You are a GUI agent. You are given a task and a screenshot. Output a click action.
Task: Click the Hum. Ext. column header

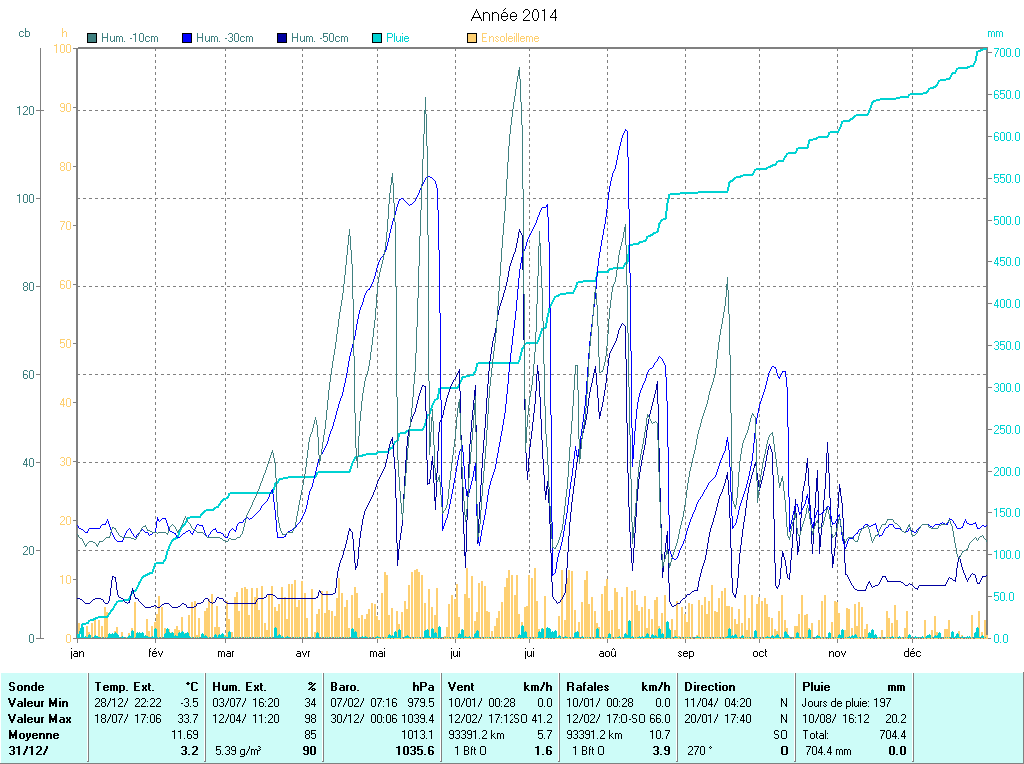coord(238,687)
